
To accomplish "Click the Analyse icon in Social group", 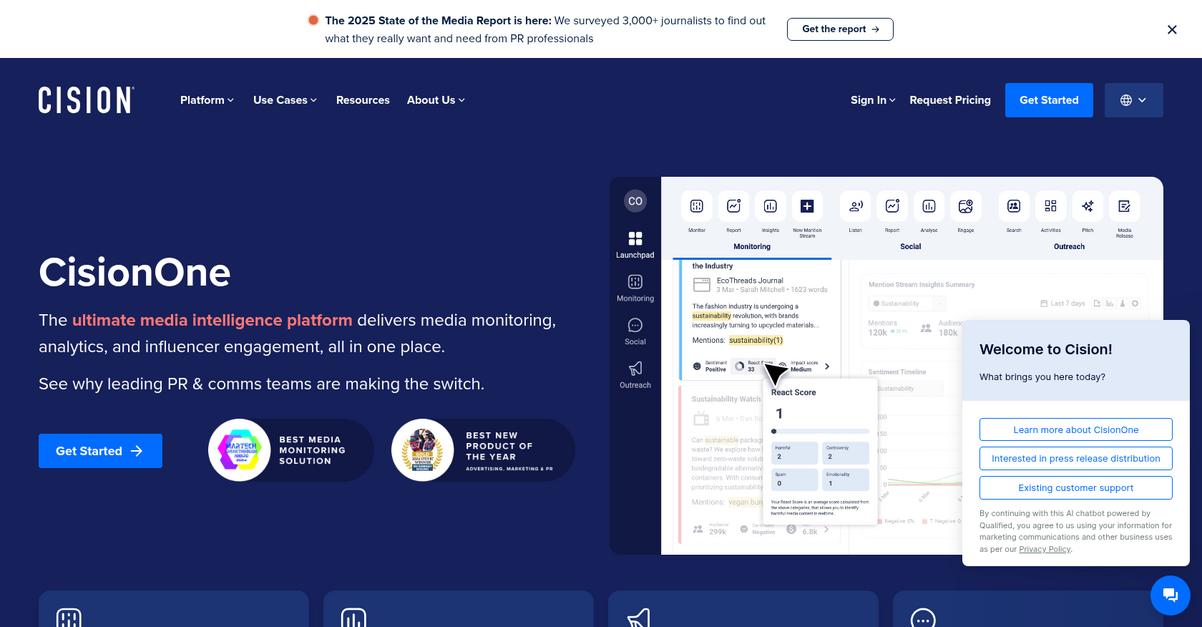I will [x=929, y=206].
